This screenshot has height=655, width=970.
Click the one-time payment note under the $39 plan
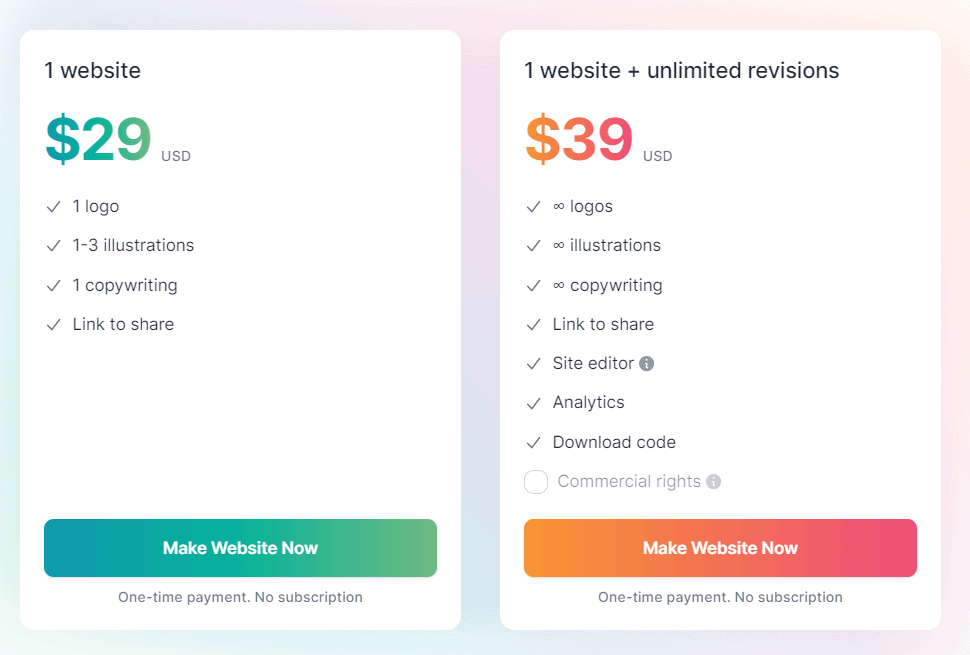[x=720, y=597]
